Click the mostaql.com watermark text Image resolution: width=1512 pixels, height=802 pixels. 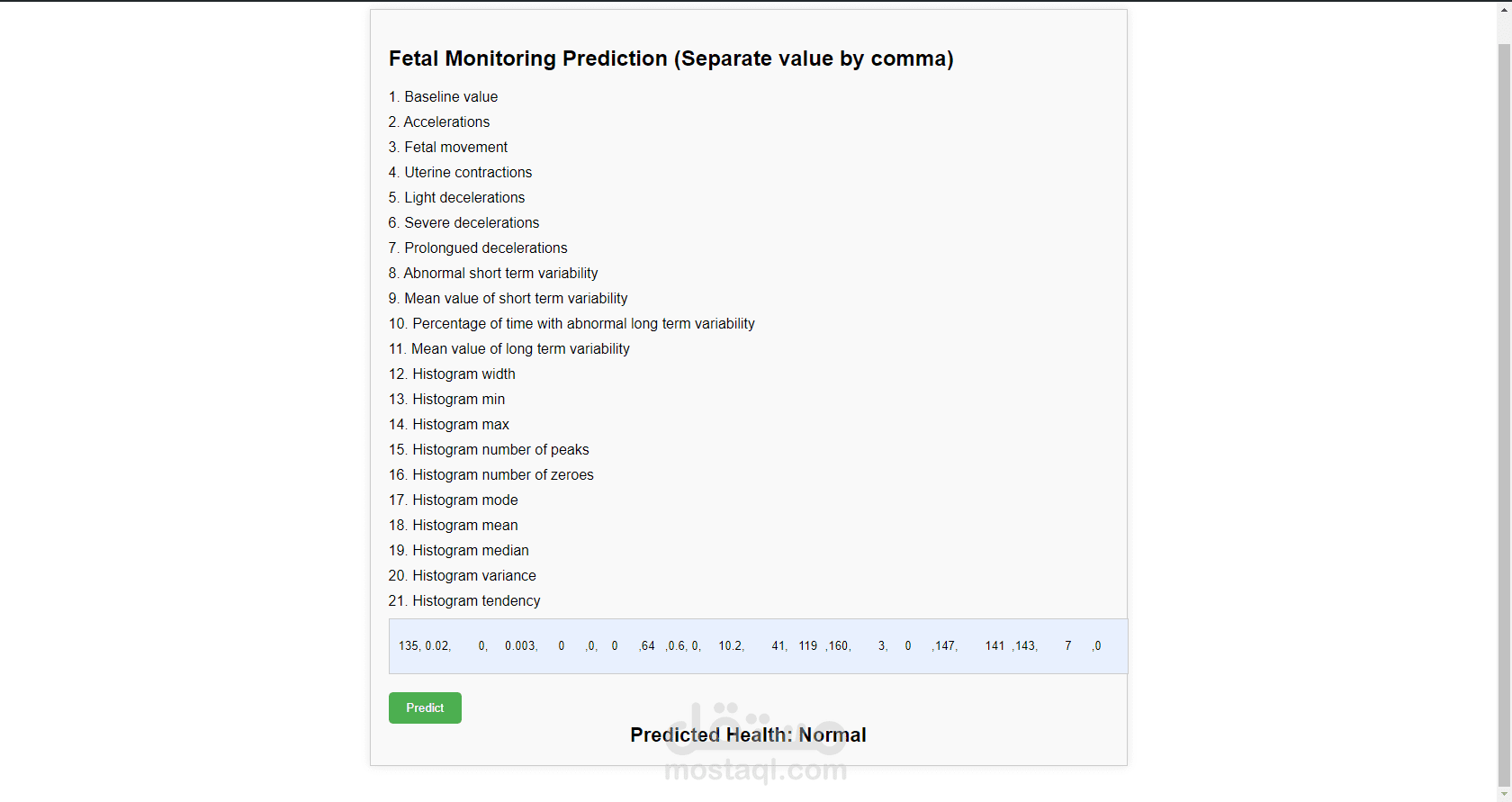coord(756,770)
